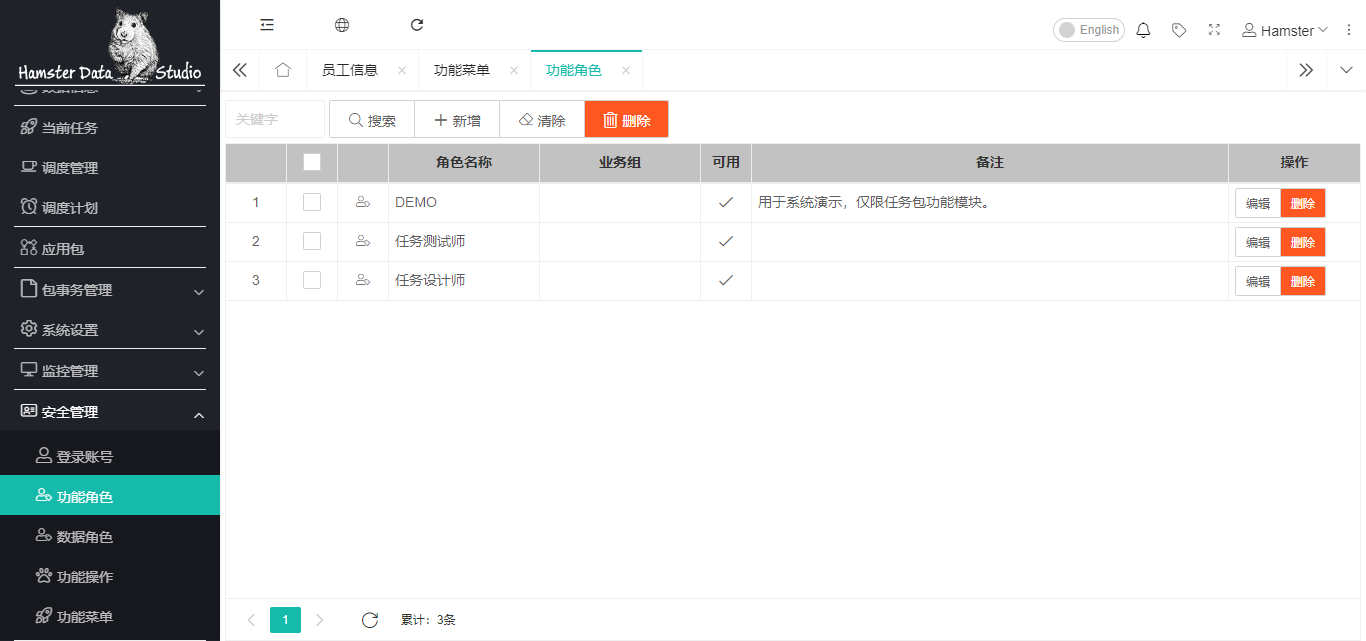Go to the home tab icon
Viewport: 1366px width, 641px height.
coord(283,70)
